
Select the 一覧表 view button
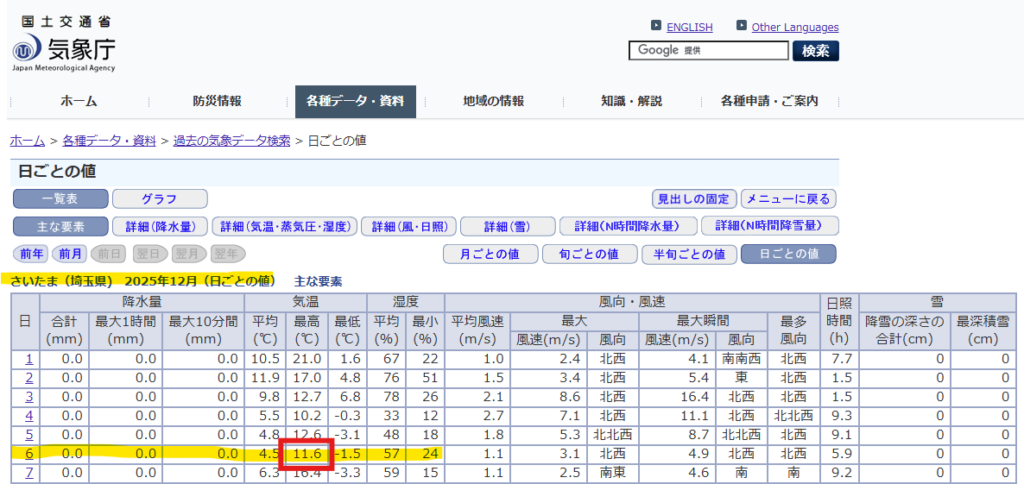point(59,199)
